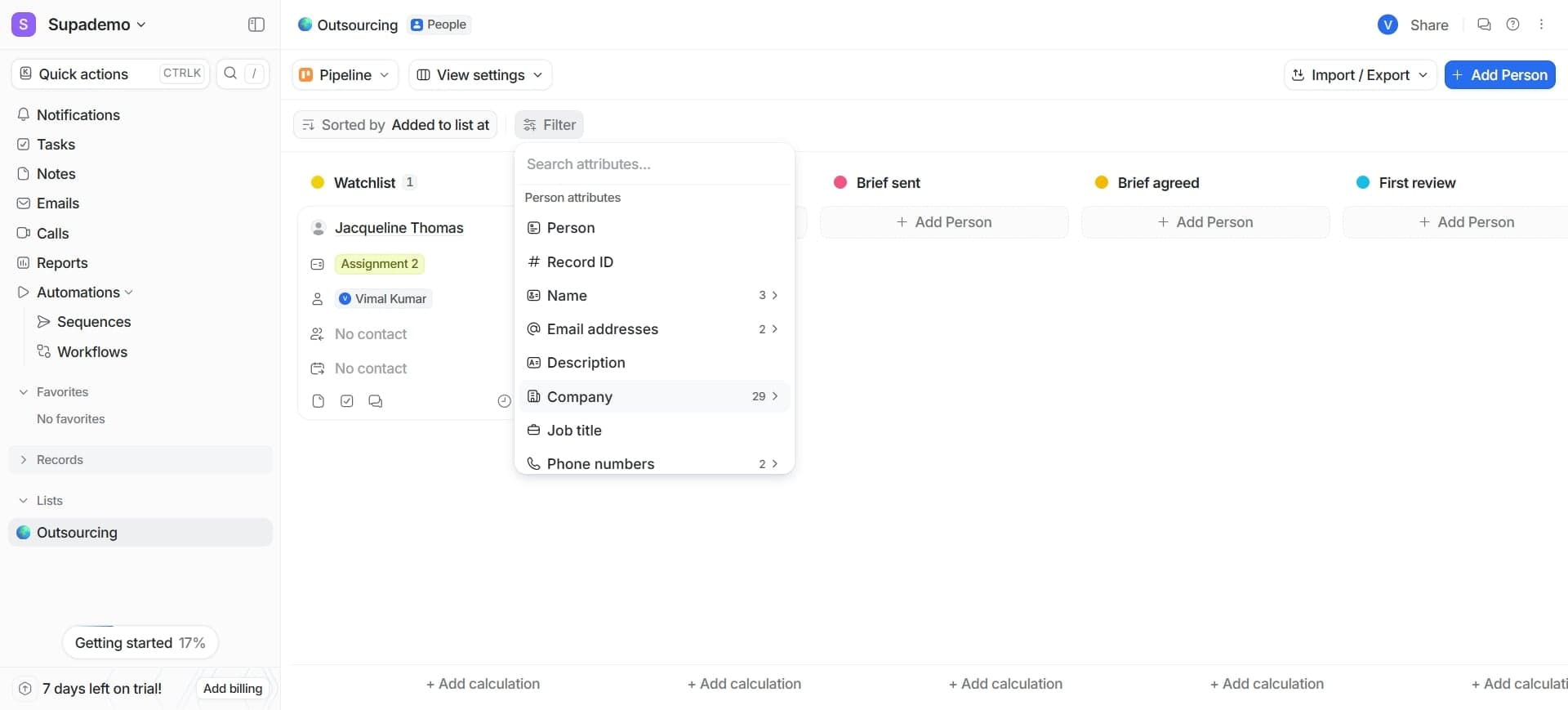Image resolution: width=1568 pixels, height=710 pixels.
Task: Open Notifications in the sidebar
Action: tap(78, 115)
